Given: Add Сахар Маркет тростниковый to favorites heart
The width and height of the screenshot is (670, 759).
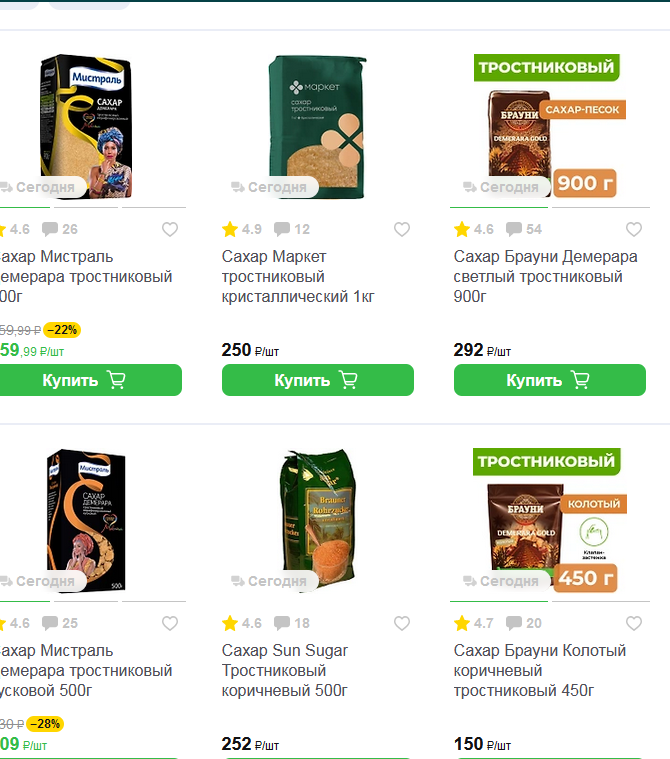Looking at the screenshot, I should 402,229.
